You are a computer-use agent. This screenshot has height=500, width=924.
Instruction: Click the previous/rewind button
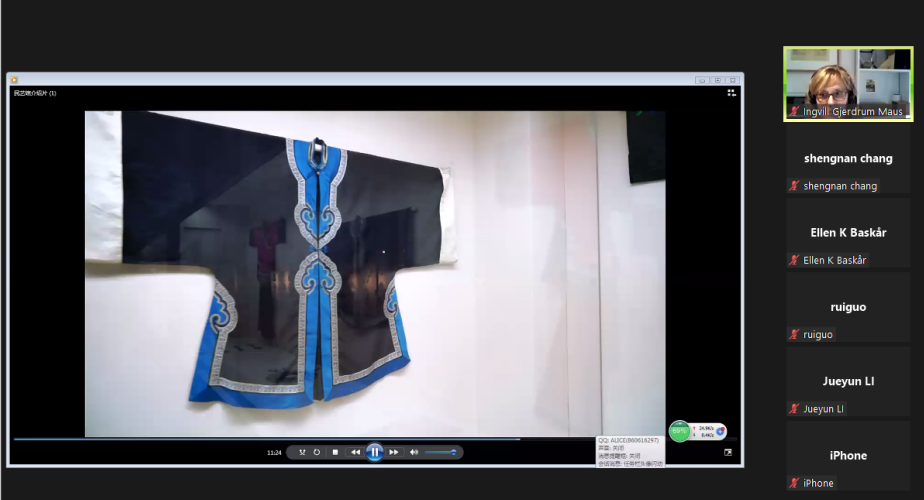click(355, 452)
